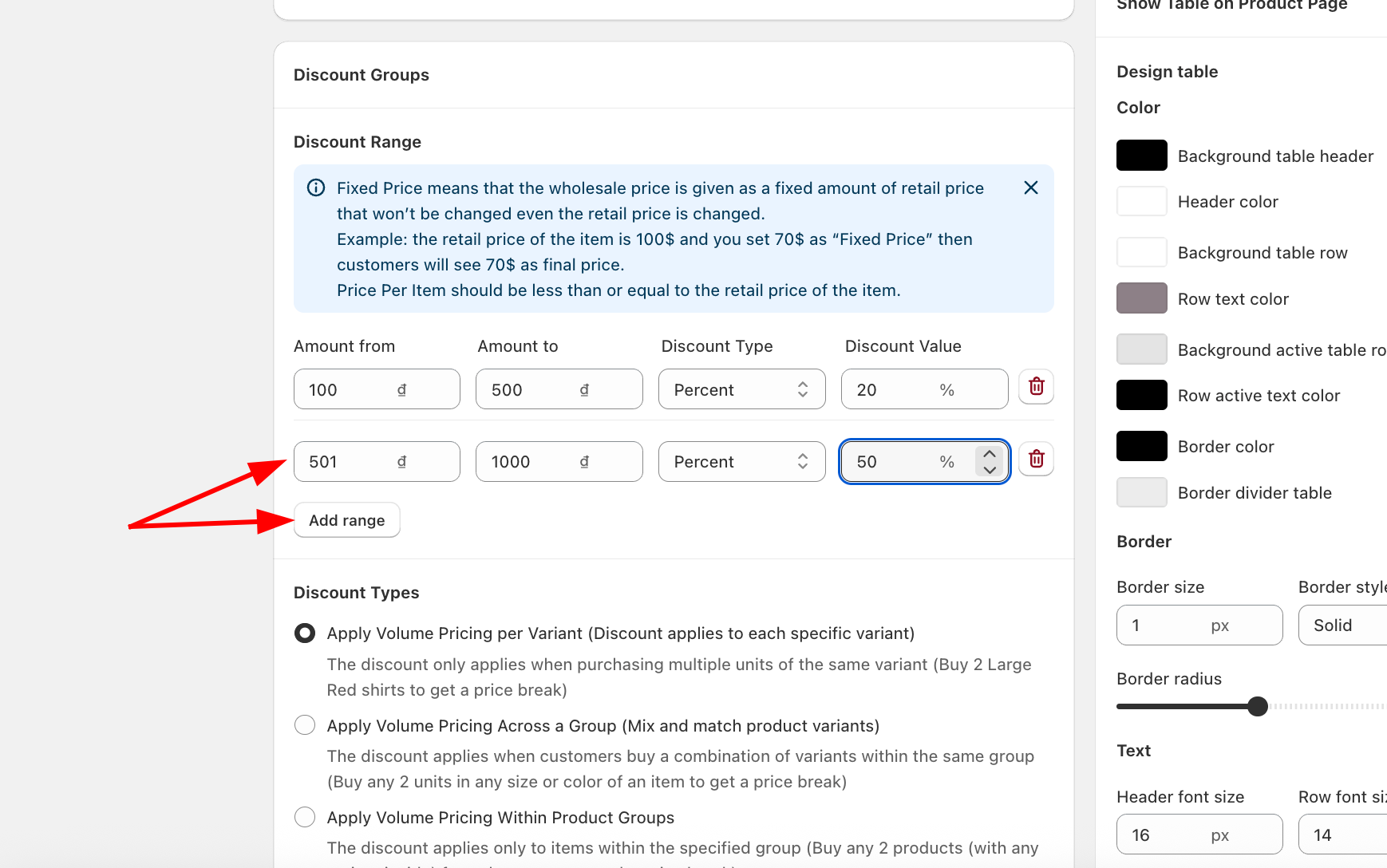
Task: Increase the 50 percent discount value
Action: coord(990,454)
